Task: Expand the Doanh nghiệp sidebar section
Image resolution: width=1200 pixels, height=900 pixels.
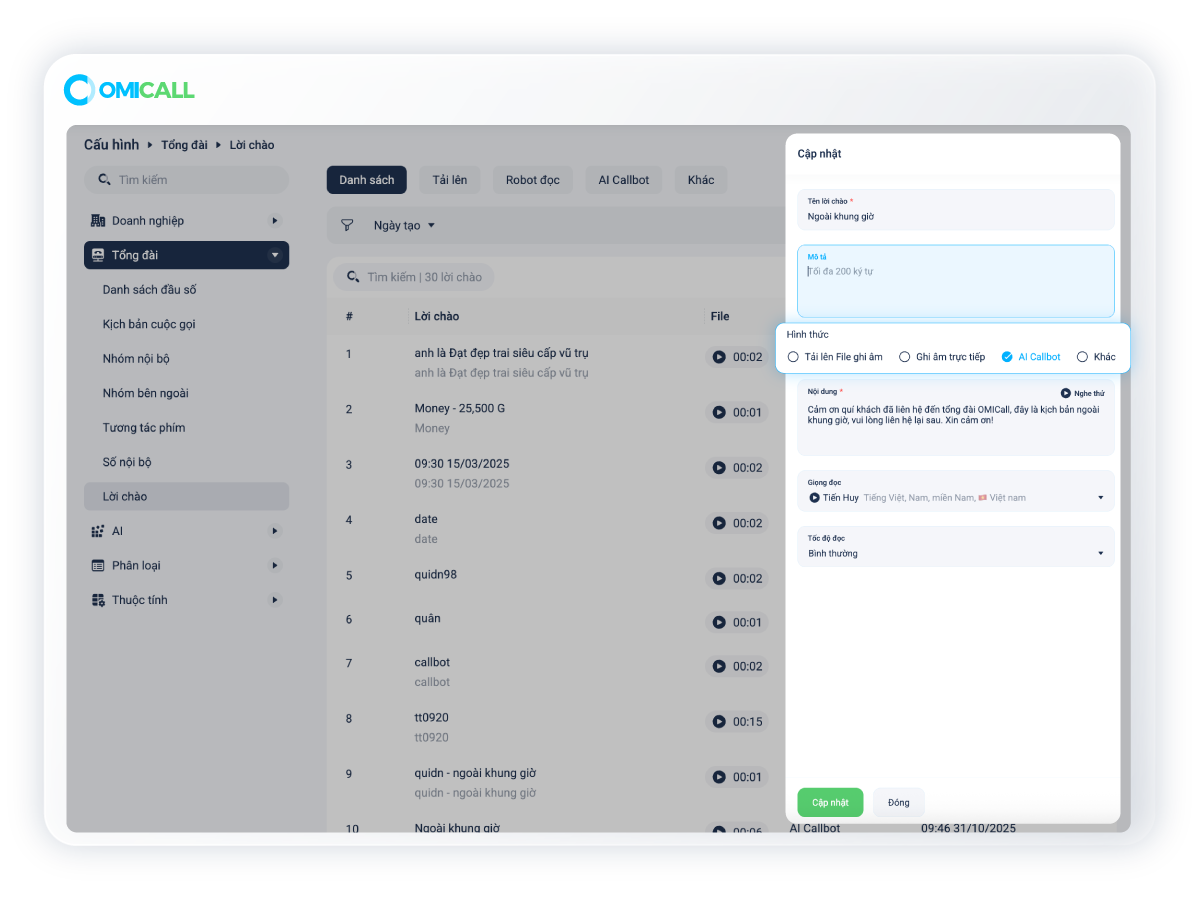Action: point(275,220)
